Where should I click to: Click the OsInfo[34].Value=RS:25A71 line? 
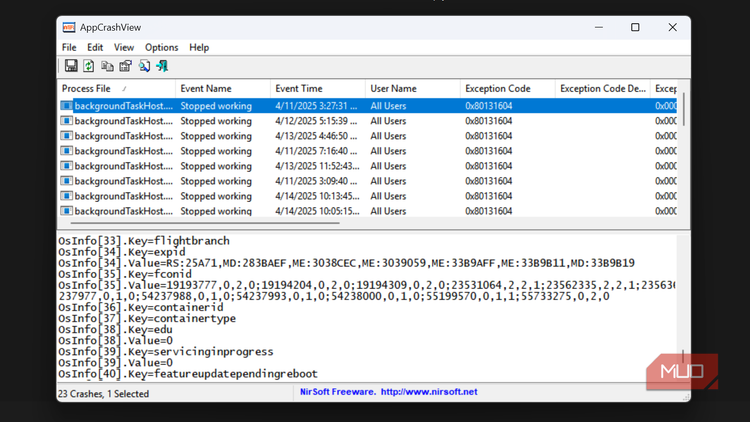coord(346,263)
